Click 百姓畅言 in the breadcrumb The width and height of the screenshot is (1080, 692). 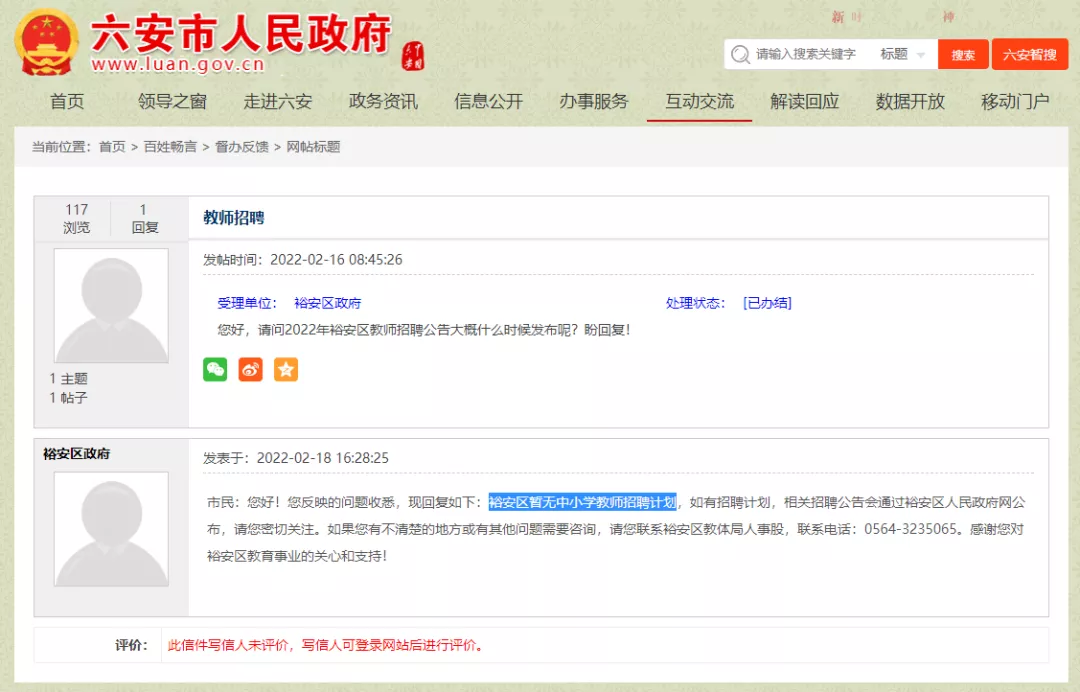click(x=170, y=147)
